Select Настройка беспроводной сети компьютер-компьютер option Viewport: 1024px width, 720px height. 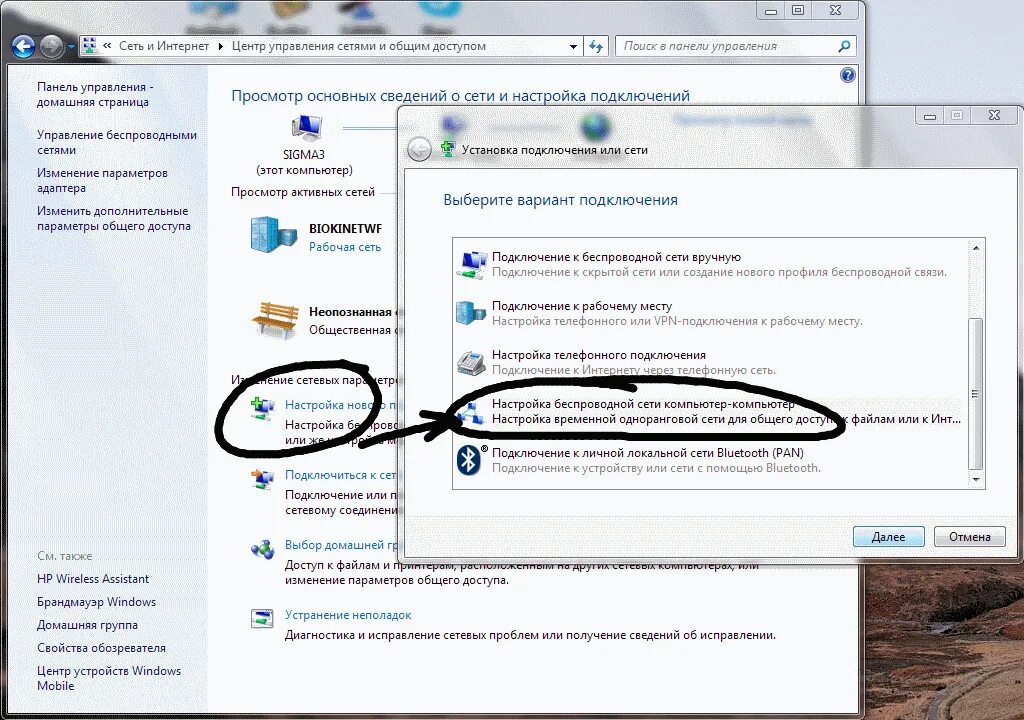coord(711,412)
